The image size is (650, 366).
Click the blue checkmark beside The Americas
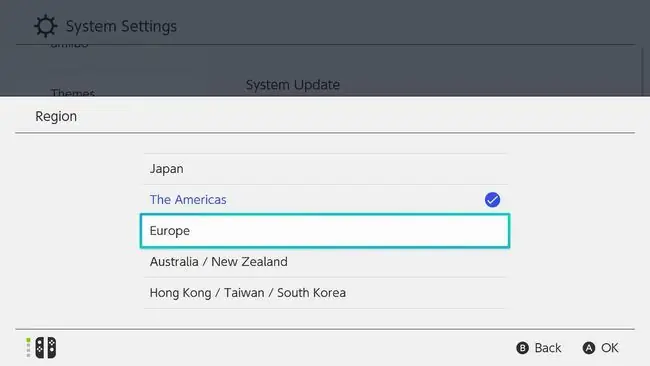[492, 200]
